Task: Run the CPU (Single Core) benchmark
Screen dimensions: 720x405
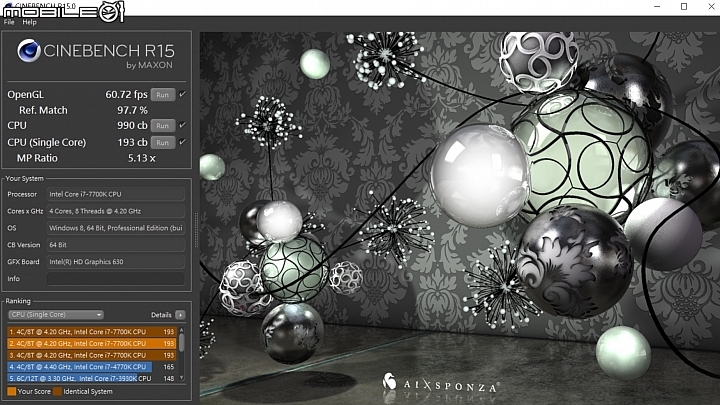Action: point(163,142)
